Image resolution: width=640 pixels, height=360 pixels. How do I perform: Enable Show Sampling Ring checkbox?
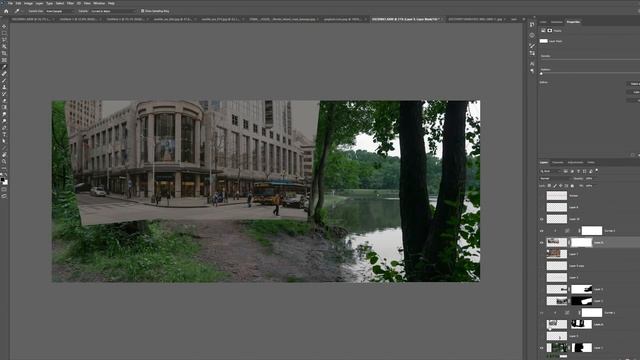click(x=142, y=11)
